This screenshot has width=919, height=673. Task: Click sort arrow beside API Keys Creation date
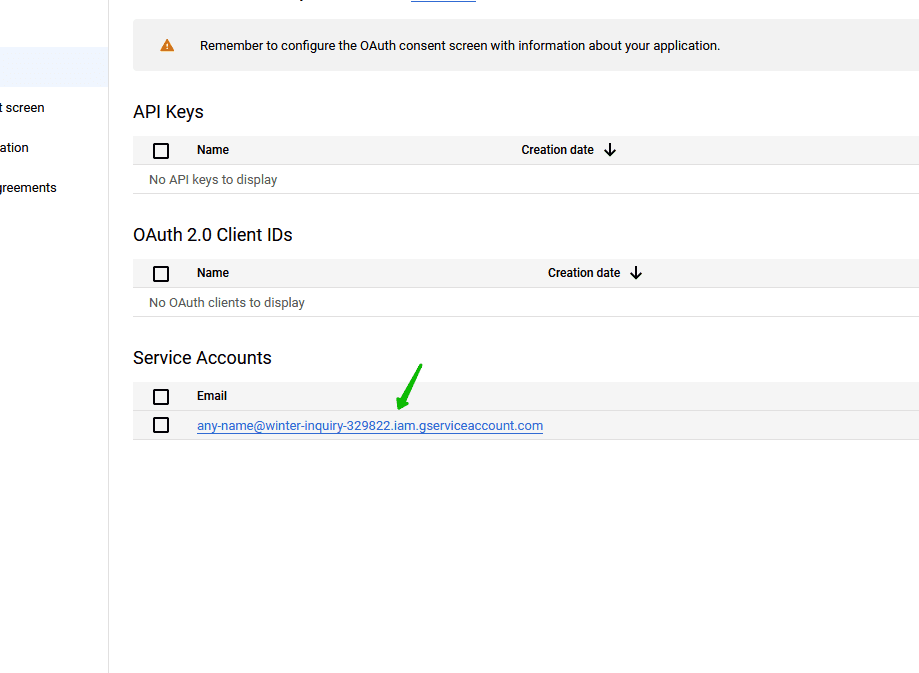(x=610, y=150)
